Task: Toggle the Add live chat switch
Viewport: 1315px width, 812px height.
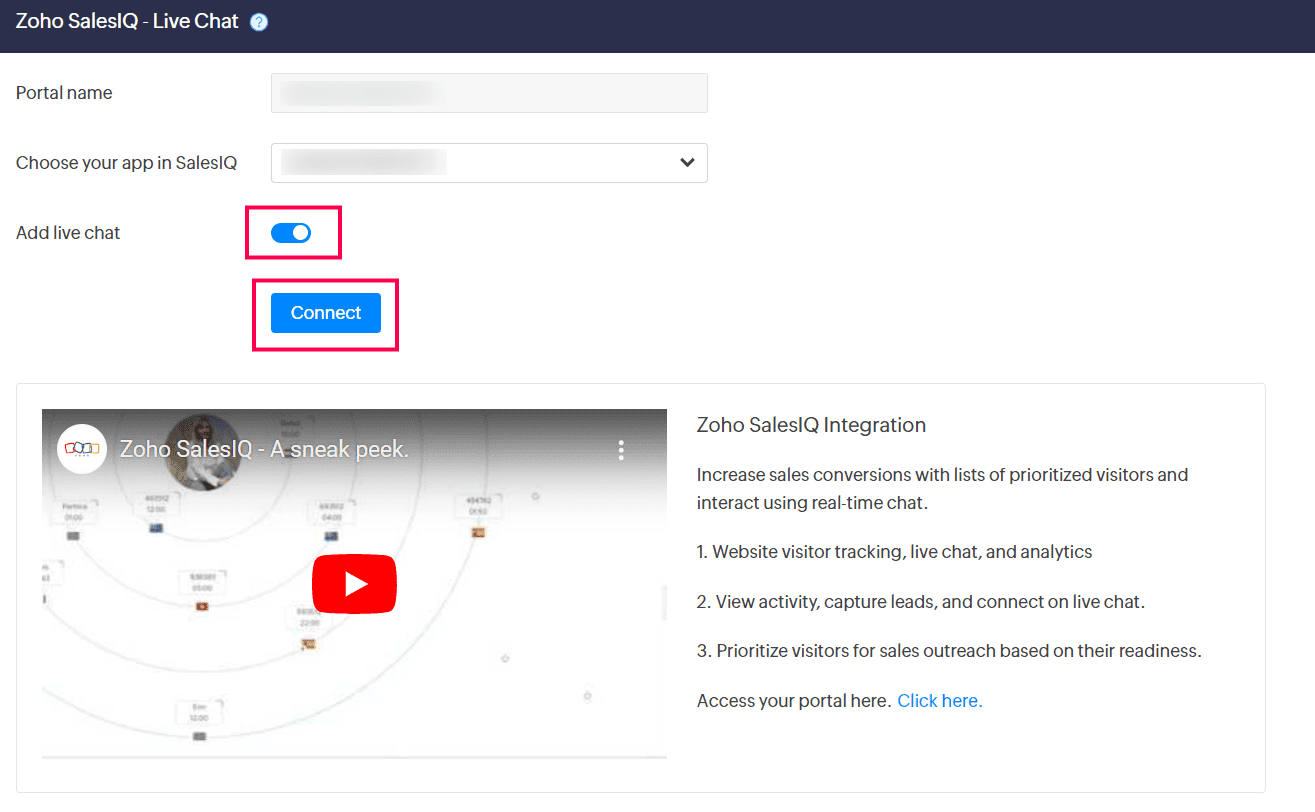Action: click(x=291, y=233)
